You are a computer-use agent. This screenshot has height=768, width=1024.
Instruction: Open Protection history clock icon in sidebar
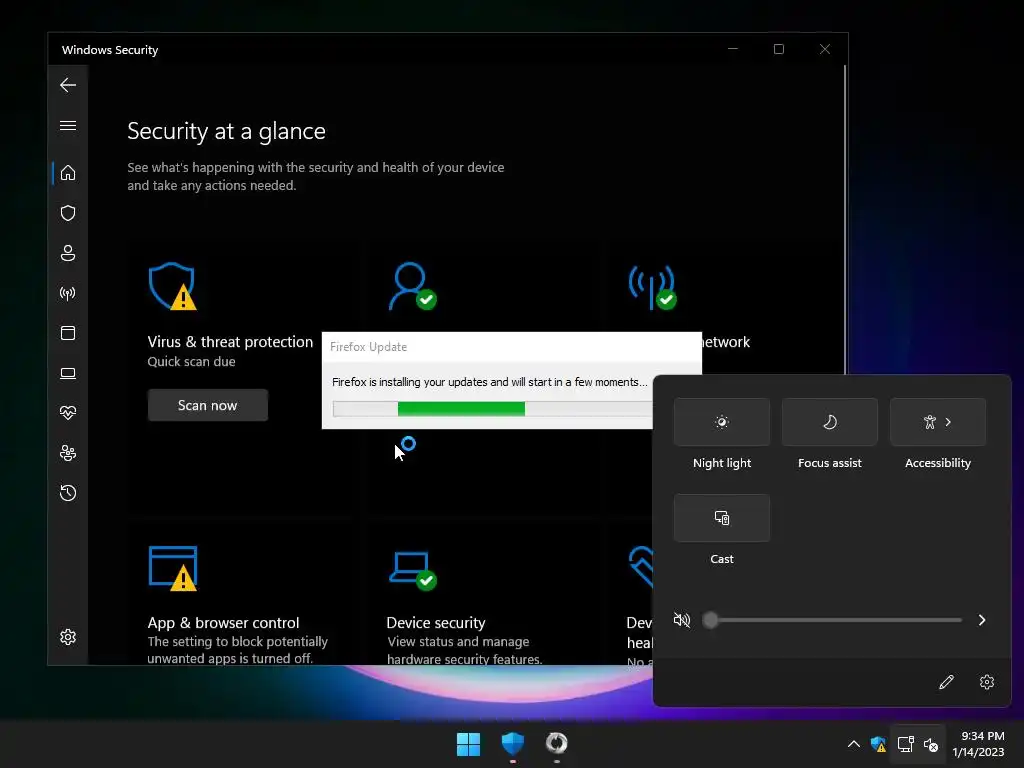point(68,492)
